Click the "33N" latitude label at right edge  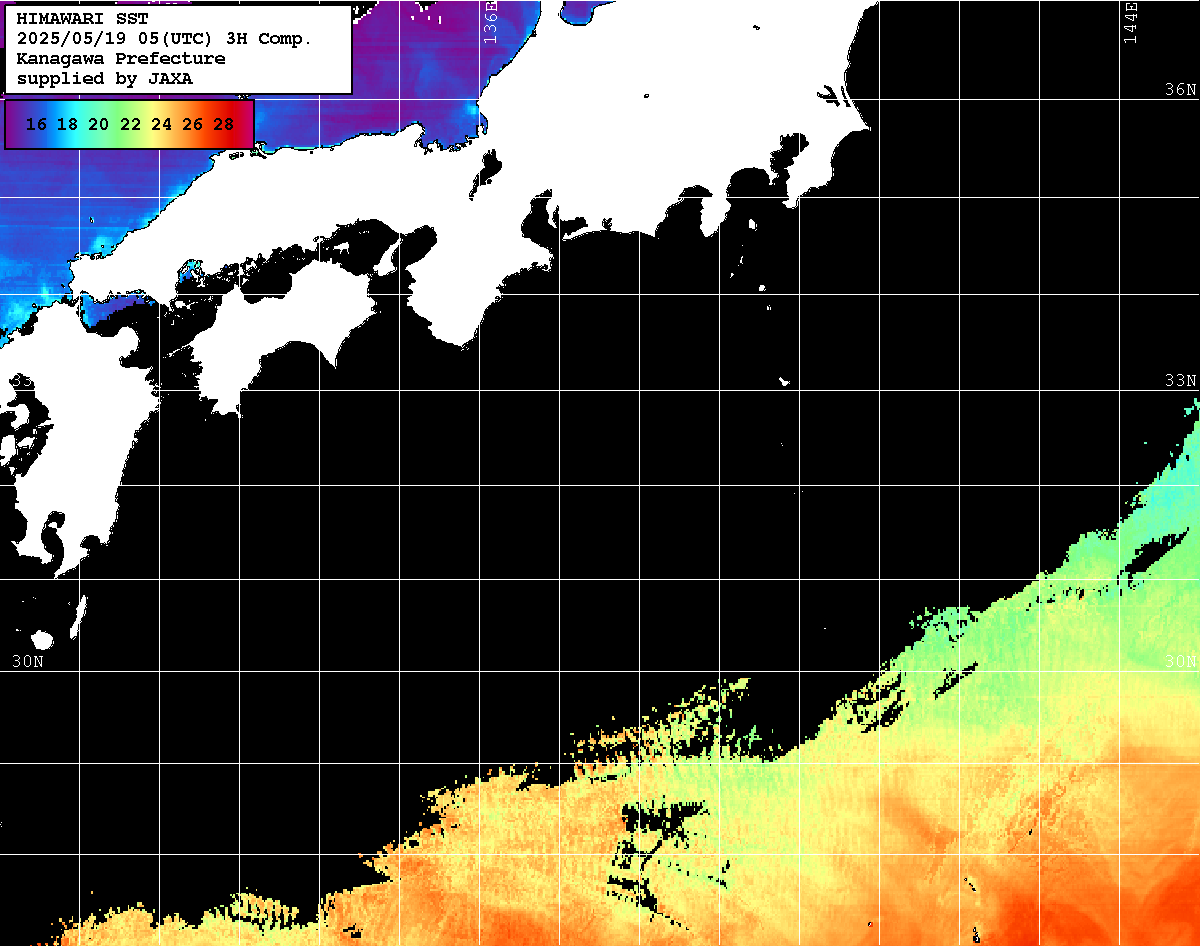1180,381
